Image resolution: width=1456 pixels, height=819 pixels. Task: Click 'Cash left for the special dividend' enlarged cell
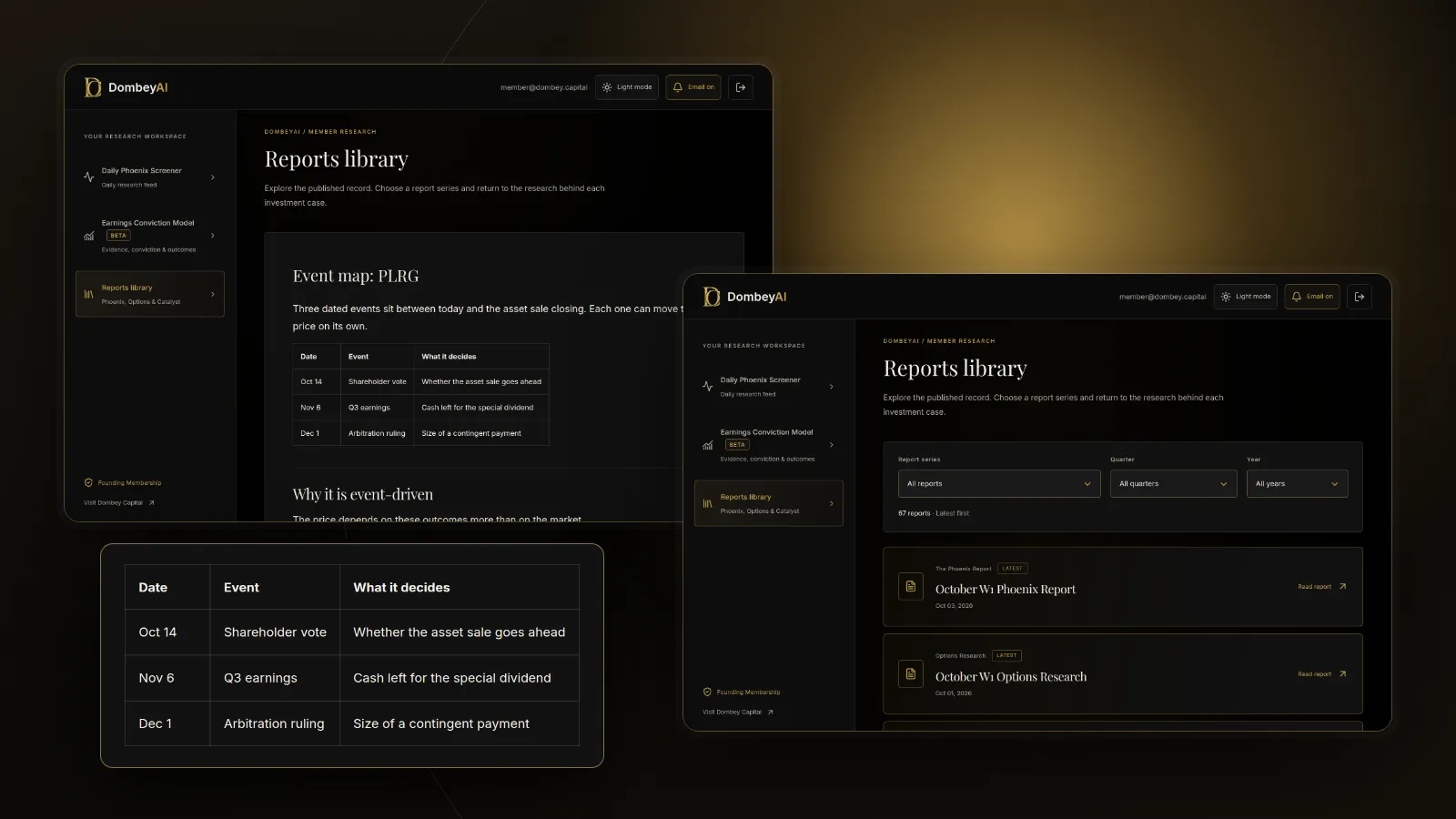(460, 678)
